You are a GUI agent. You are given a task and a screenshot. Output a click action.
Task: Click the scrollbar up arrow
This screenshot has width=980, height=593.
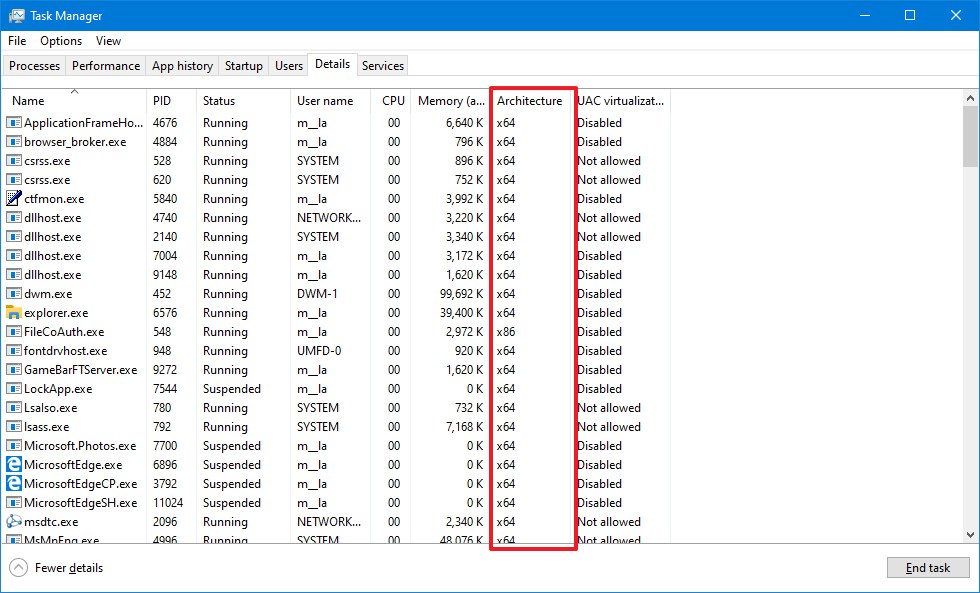970,98
